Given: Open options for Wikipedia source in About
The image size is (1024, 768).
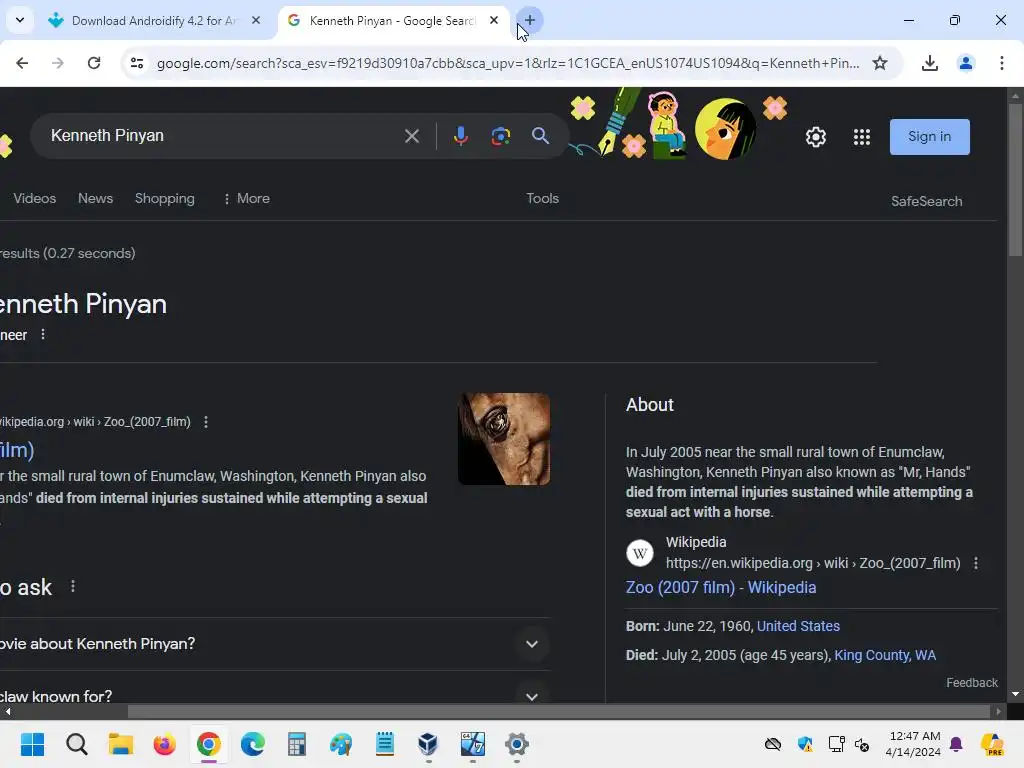Looking at the screenshot, I should (976, 563).
